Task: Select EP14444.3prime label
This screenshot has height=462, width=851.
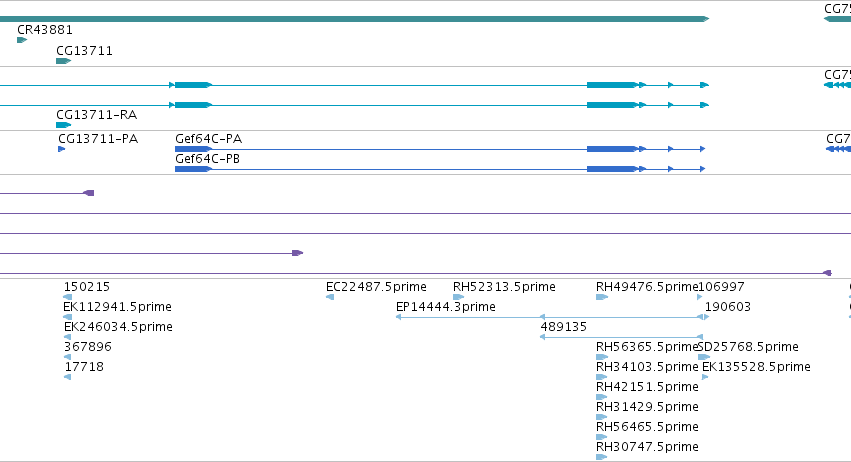Action: (446, 307)
